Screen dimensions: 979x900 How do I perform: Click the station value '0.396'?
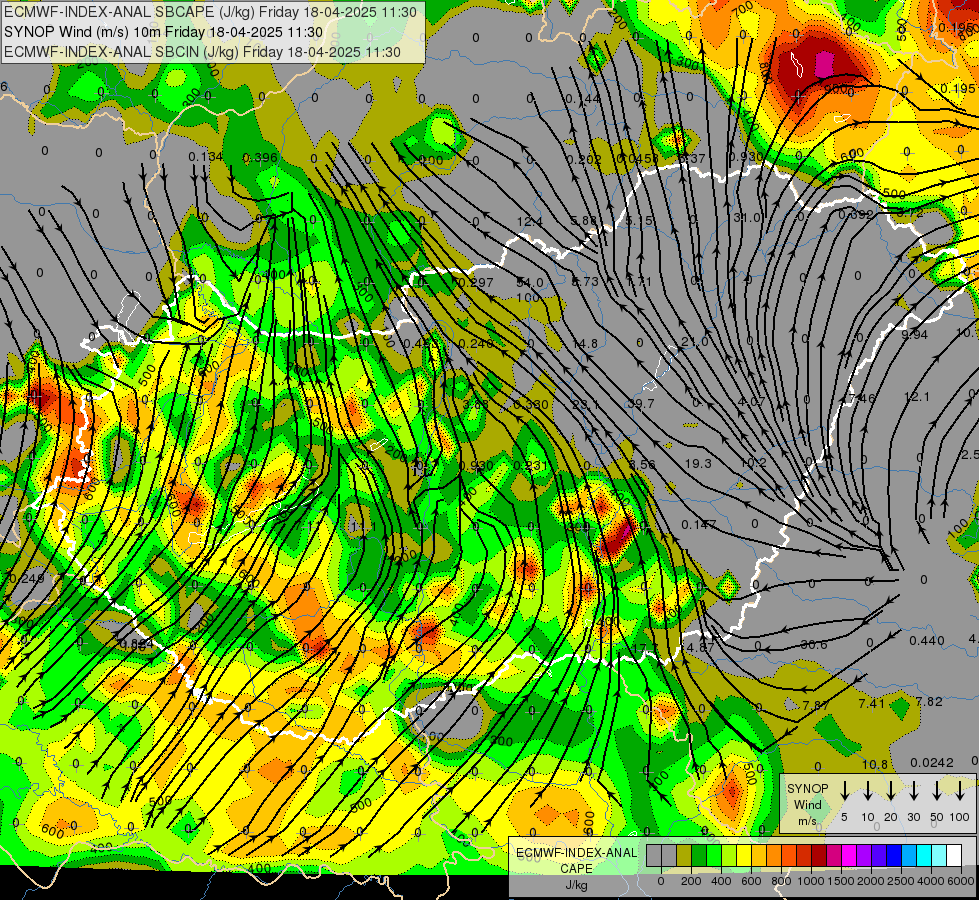tap(260, 157)
